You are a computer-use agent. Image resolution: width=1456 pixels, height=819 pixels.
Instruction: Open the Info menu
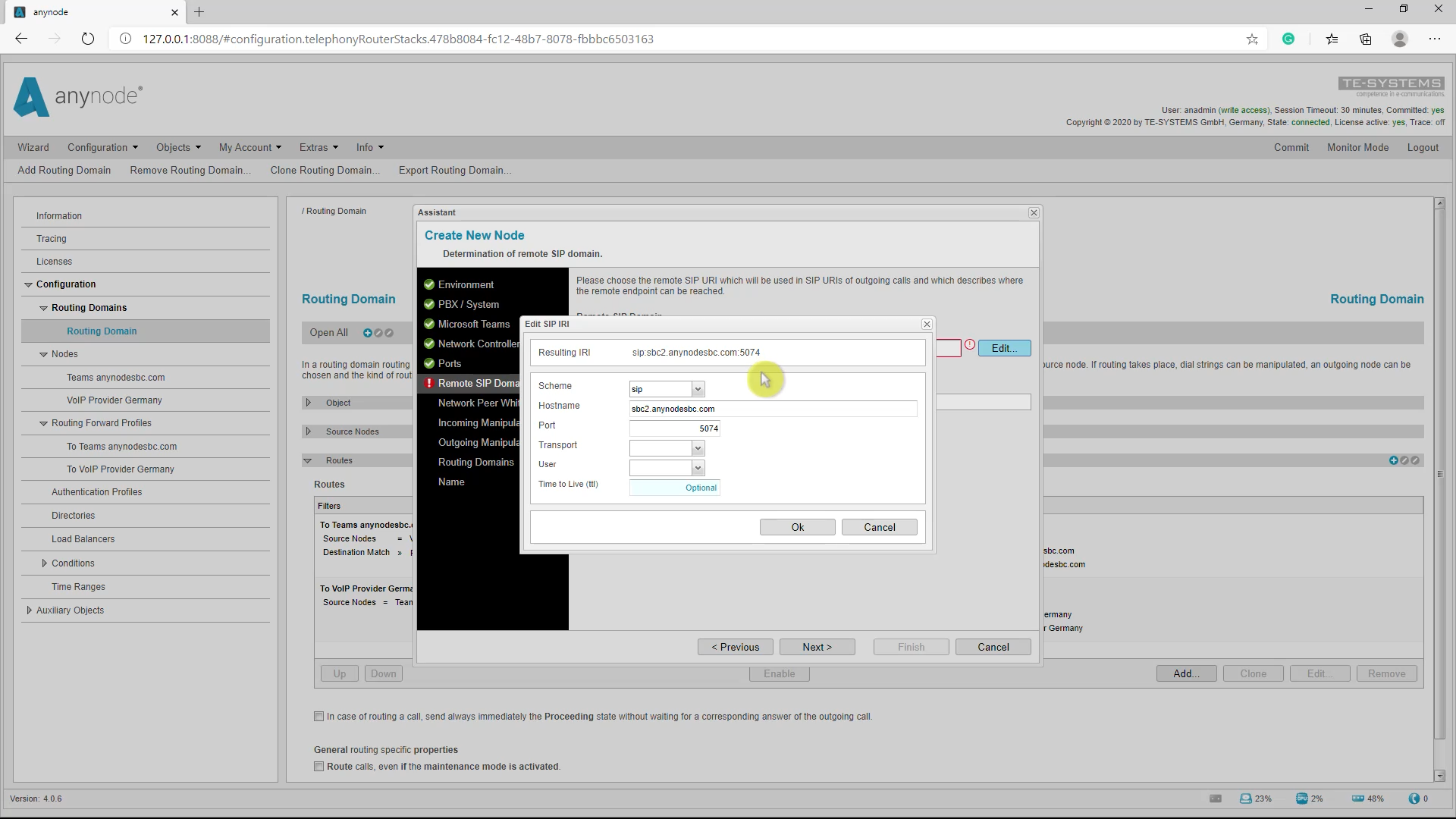[x=370, y=147]
